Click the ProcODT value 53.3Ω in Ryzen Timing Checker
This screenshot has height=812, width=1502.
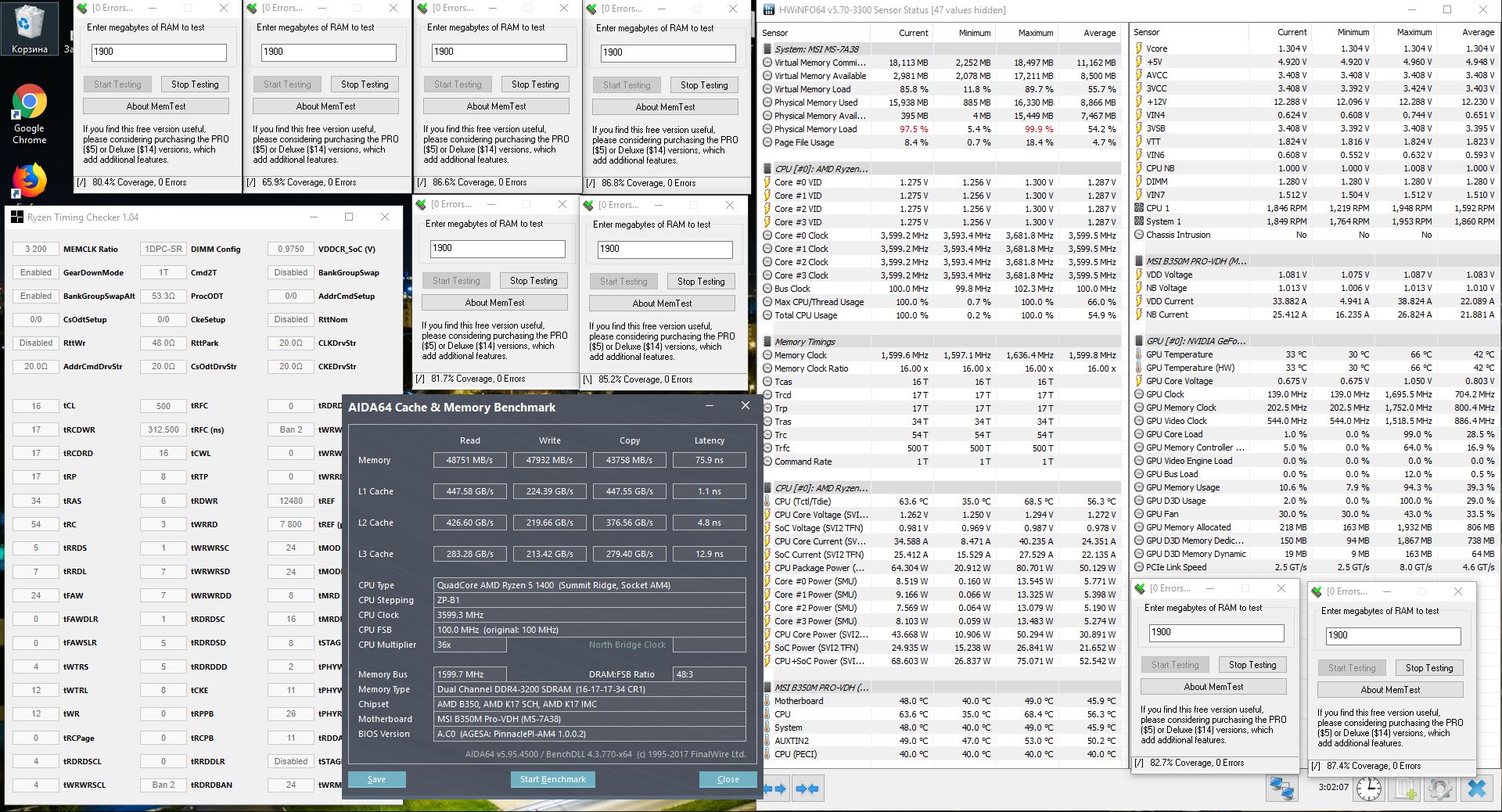coord(163,296)
